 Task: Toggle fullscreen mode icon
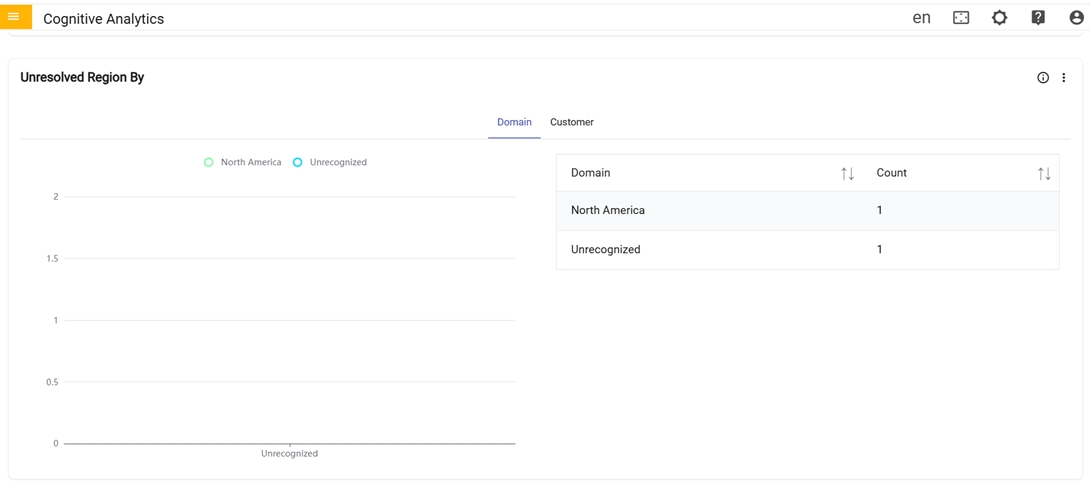pyautogui.click(x=961, y=18)
